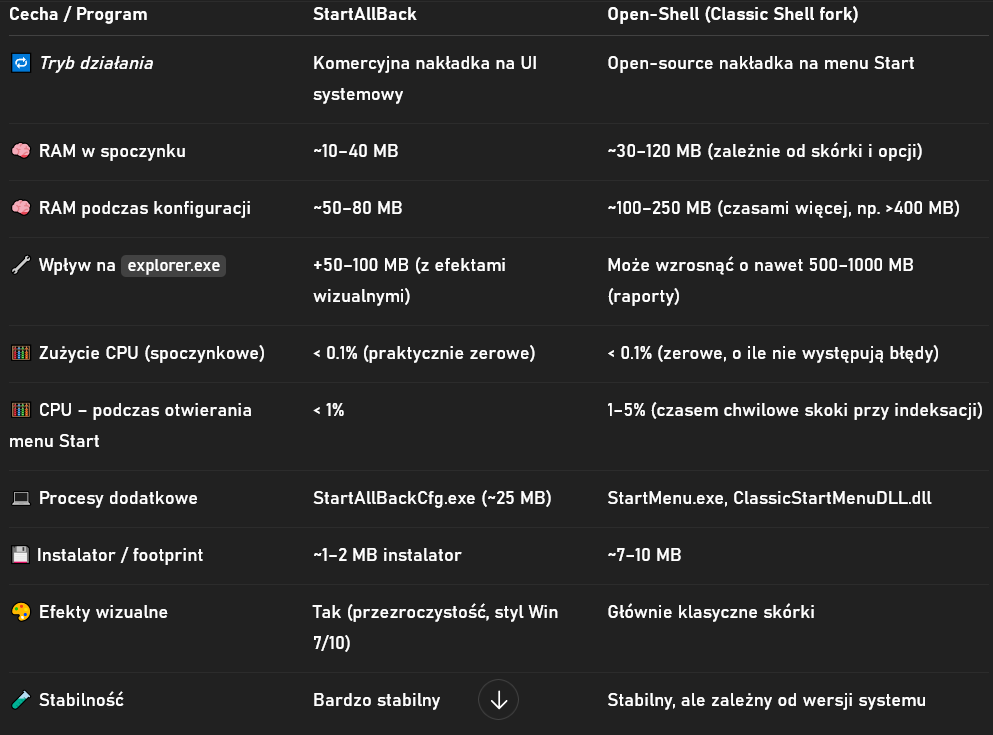Click the StartAllBack column header
This screenshot has width=993, height=735.
(364, 15)
